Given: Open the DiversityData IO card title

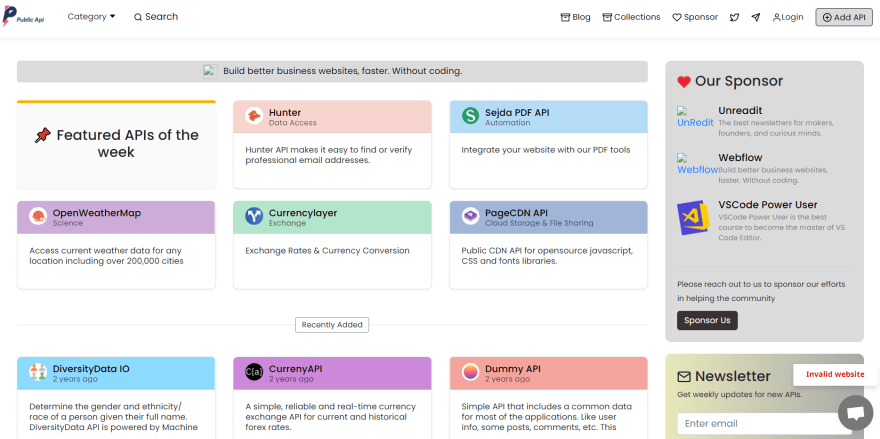Looking at the screenshot, I should pyautogui.click(x=91, y=369).
